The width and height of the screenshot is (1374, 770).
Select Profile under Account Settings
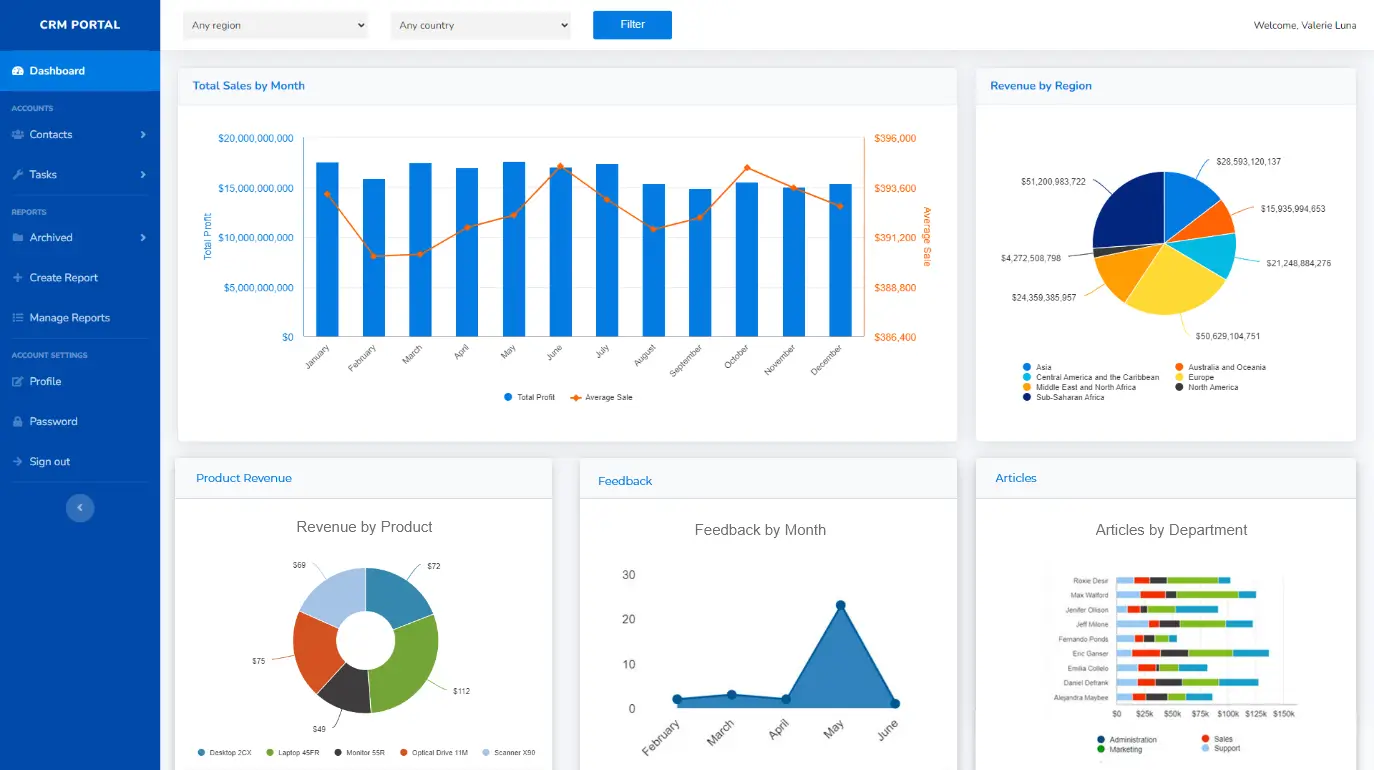tap(44, 381)
